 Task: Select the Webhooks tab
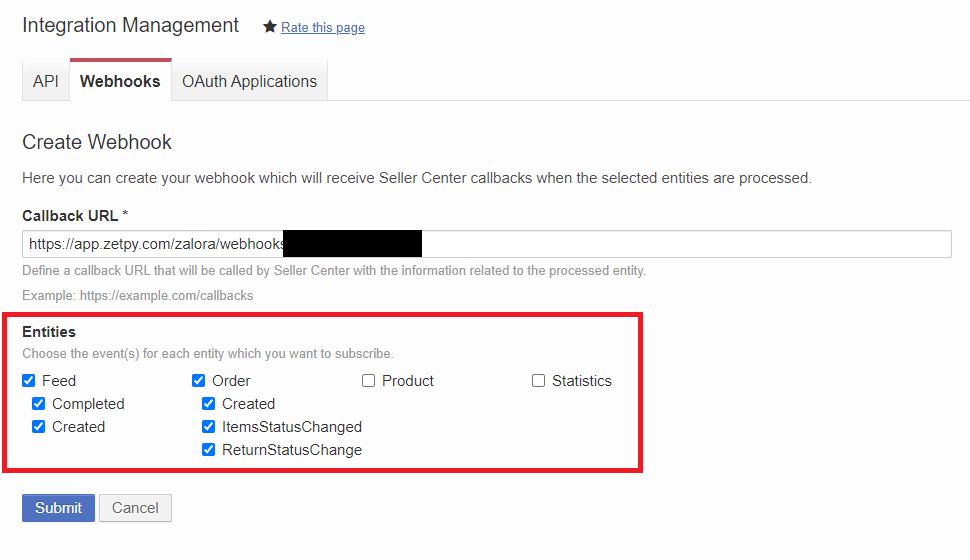coord(120,81)
